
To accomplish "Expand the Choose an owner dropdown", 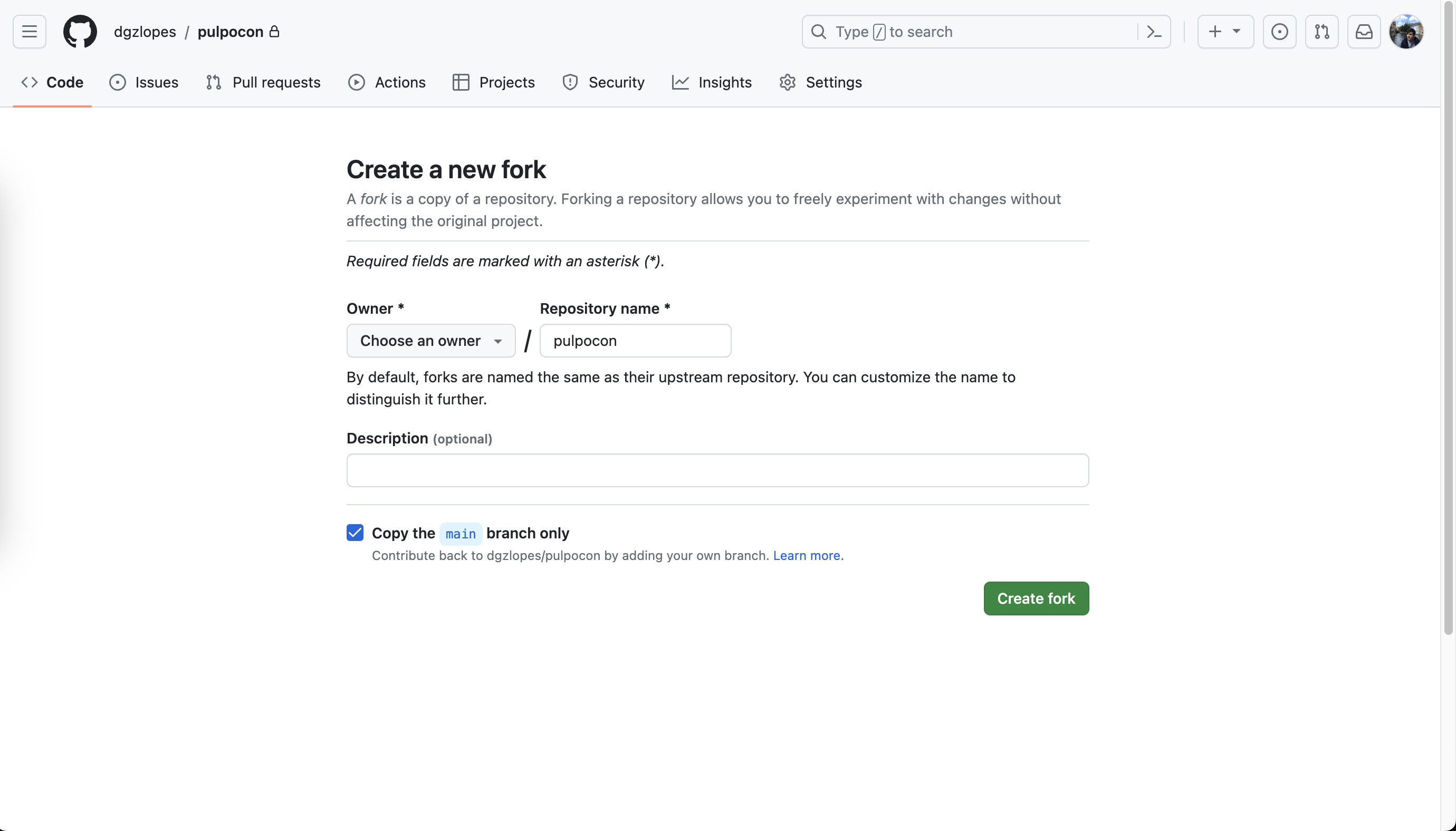I will (x=430, y=341).
